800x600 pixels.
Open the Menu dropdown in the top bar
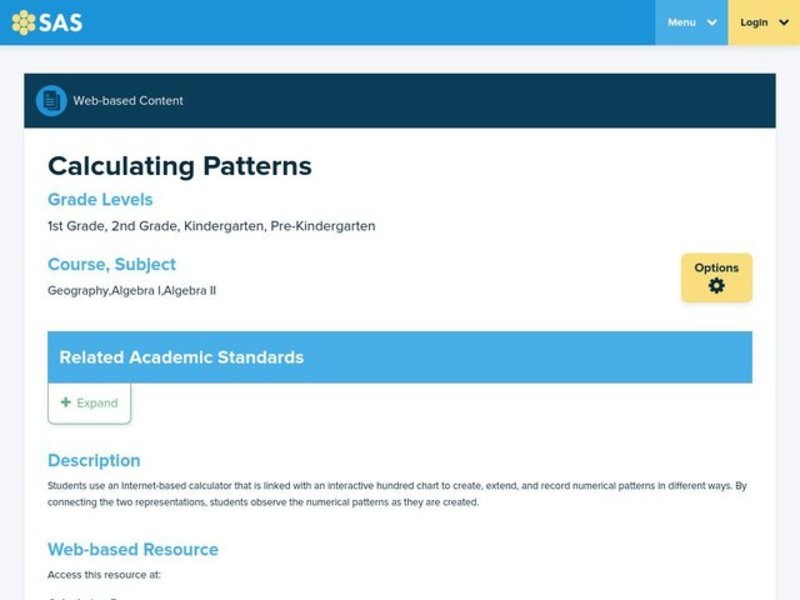tap(691, 22)
